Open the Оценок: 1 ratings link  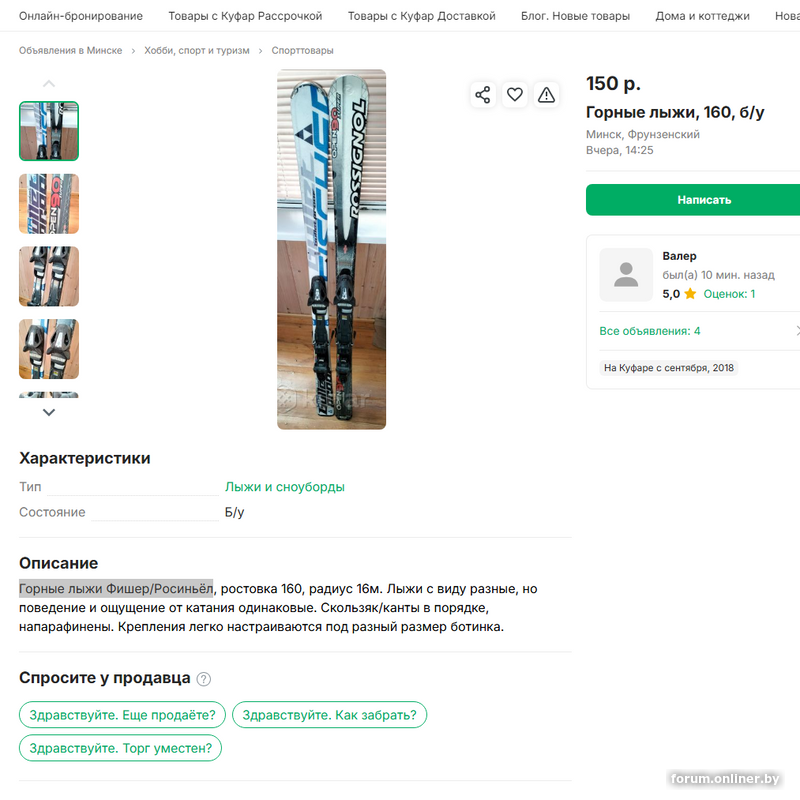(729, 293)
